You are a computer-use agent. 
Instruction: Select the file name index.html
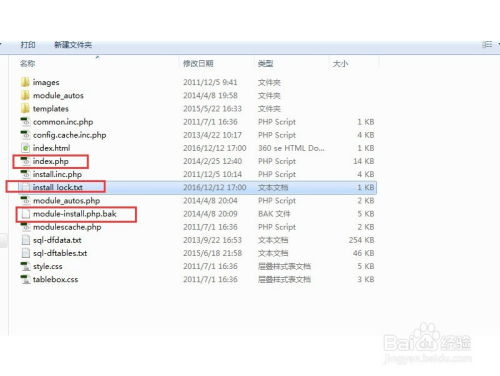(x=51, y=148)
